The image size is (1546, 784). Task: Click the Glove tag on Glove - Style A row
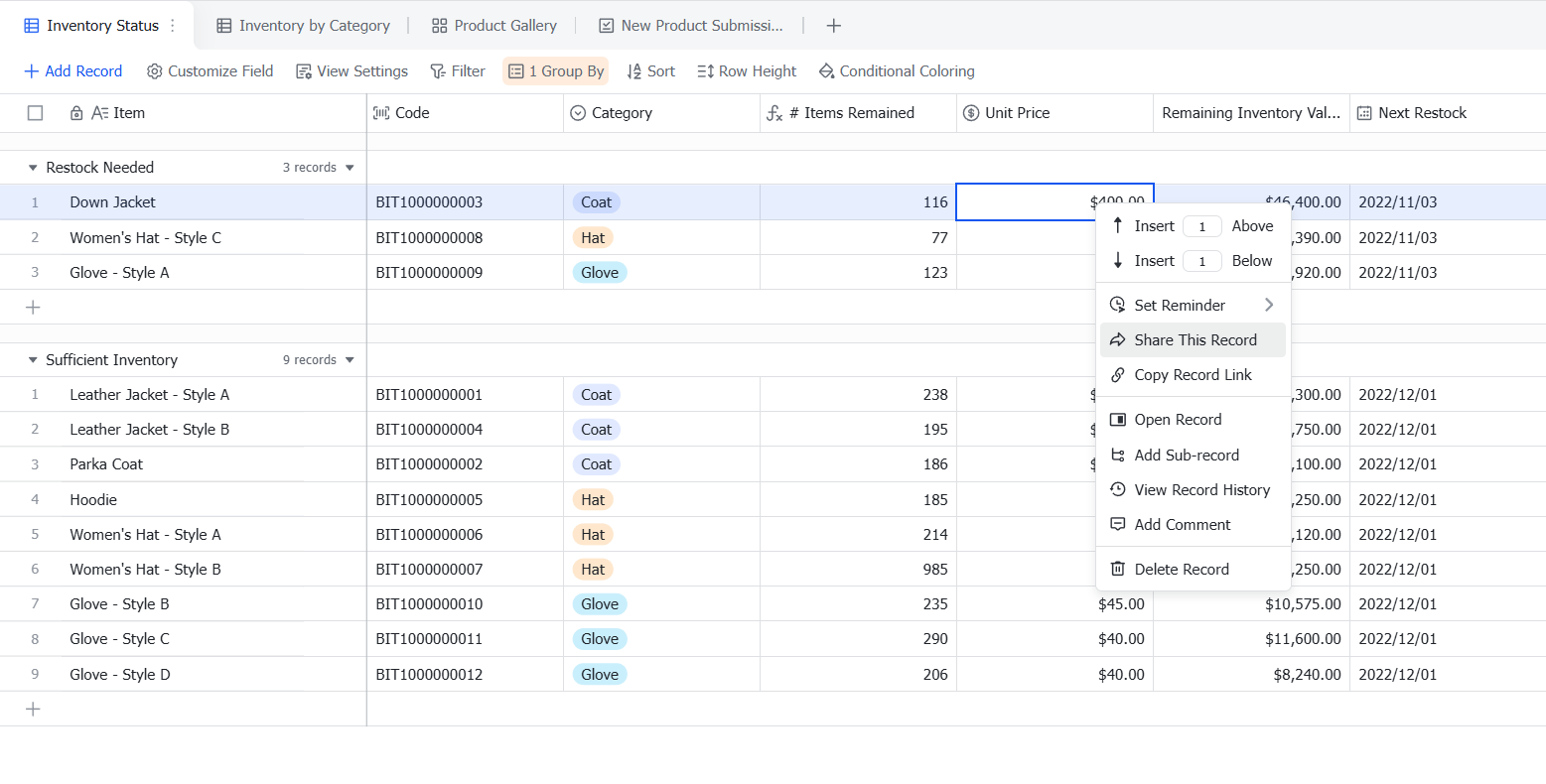[600, 273]
